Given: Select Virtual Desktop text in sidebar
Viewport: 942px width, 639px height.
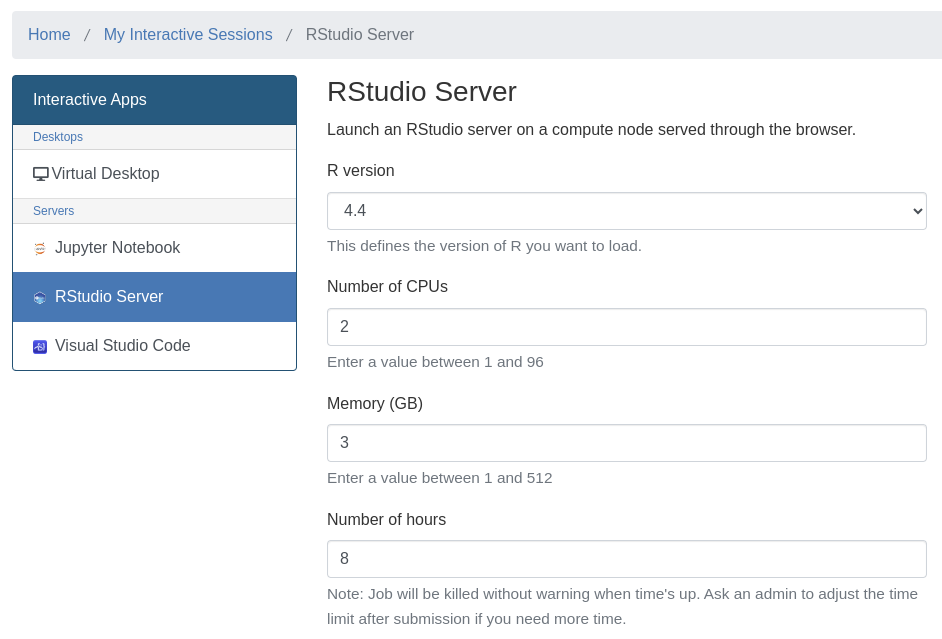Looking at the screenshot, I should (x=105, y=174).
